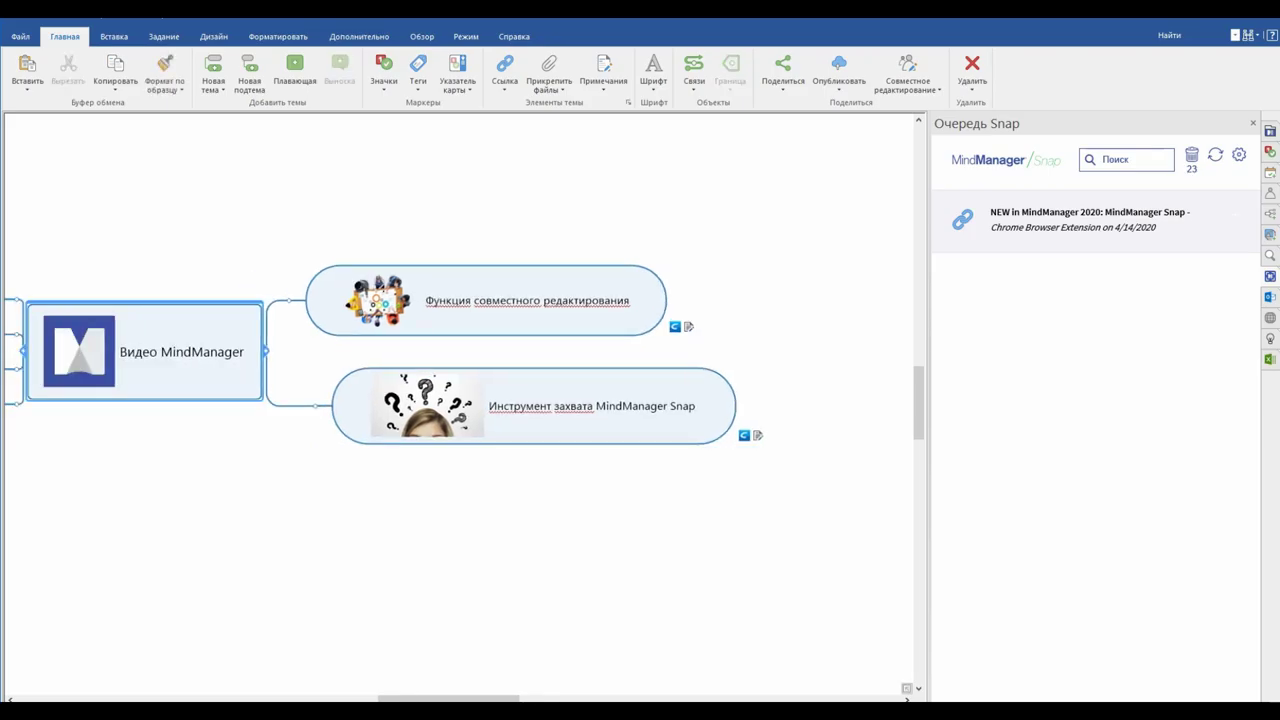This screenshot has height=720, width=1280.
Task: Open the Файл menu tab
Action: click(x=20, y=36)
